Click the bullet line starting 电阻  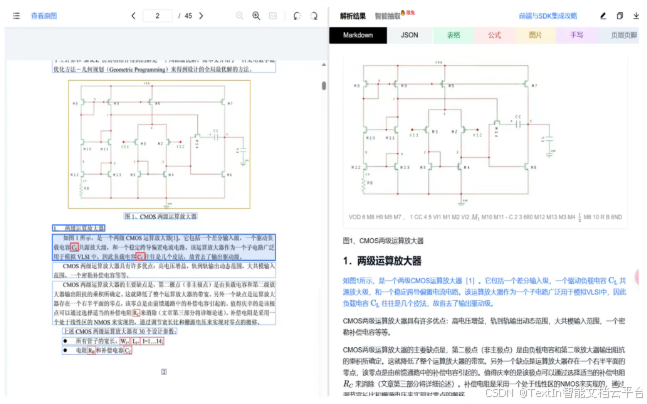click(97, 350)
